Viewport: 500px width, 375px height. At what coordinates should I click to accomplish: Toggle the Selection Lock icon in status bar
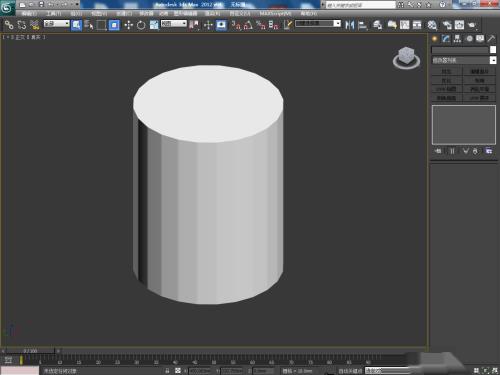167,370
